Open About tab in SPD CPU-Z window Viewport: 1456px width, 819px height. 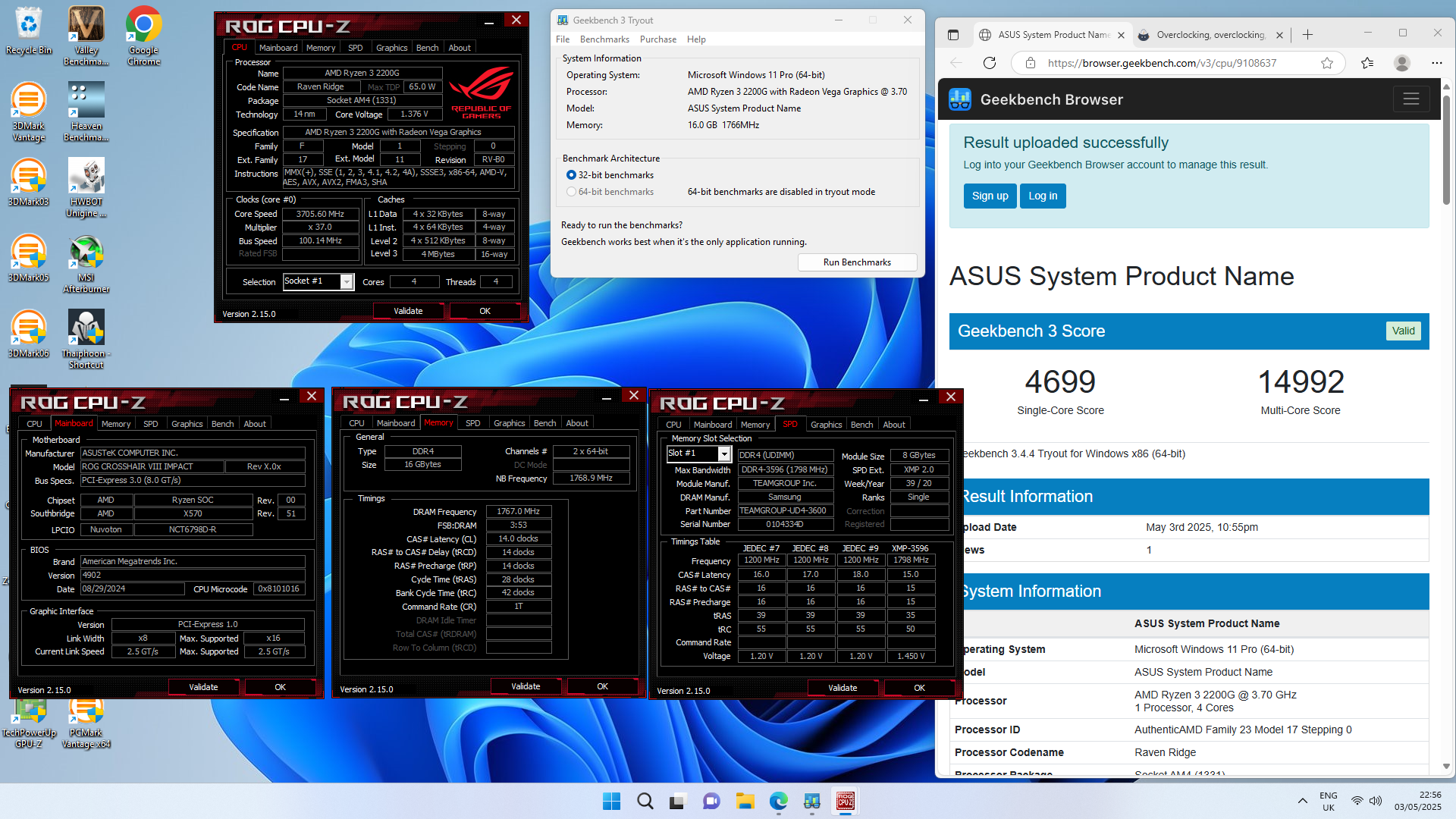[894, 425]
